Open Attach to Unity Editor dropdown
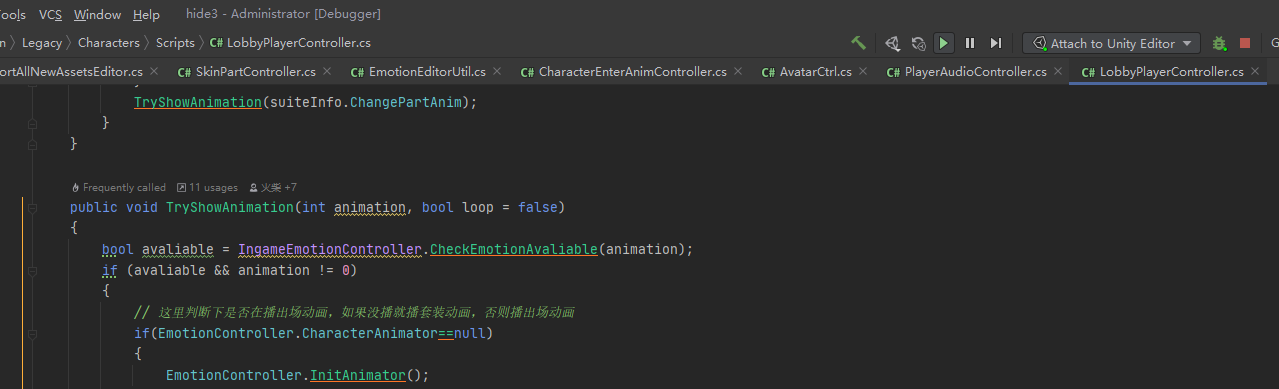This screenshot has width=1279, height=389. coord(1111,43)
